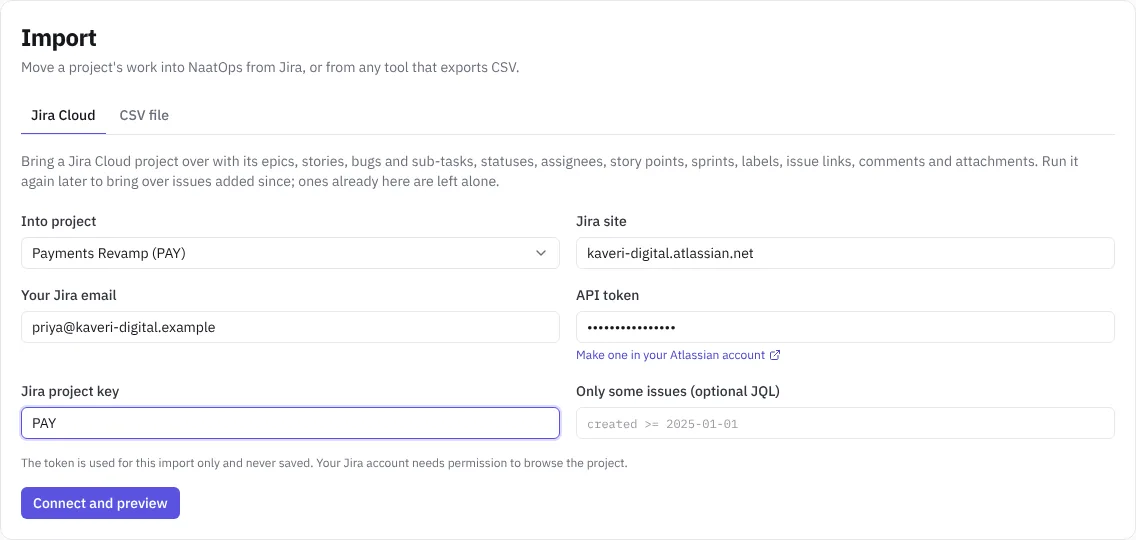
Task: Click the Into project label
Action: click(59, 221)
